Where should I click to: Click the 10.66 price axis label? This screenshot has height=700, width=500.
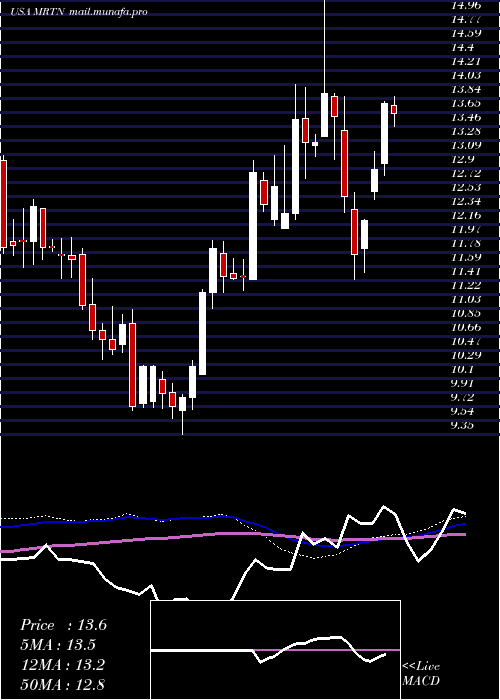[x=466, y=327]
